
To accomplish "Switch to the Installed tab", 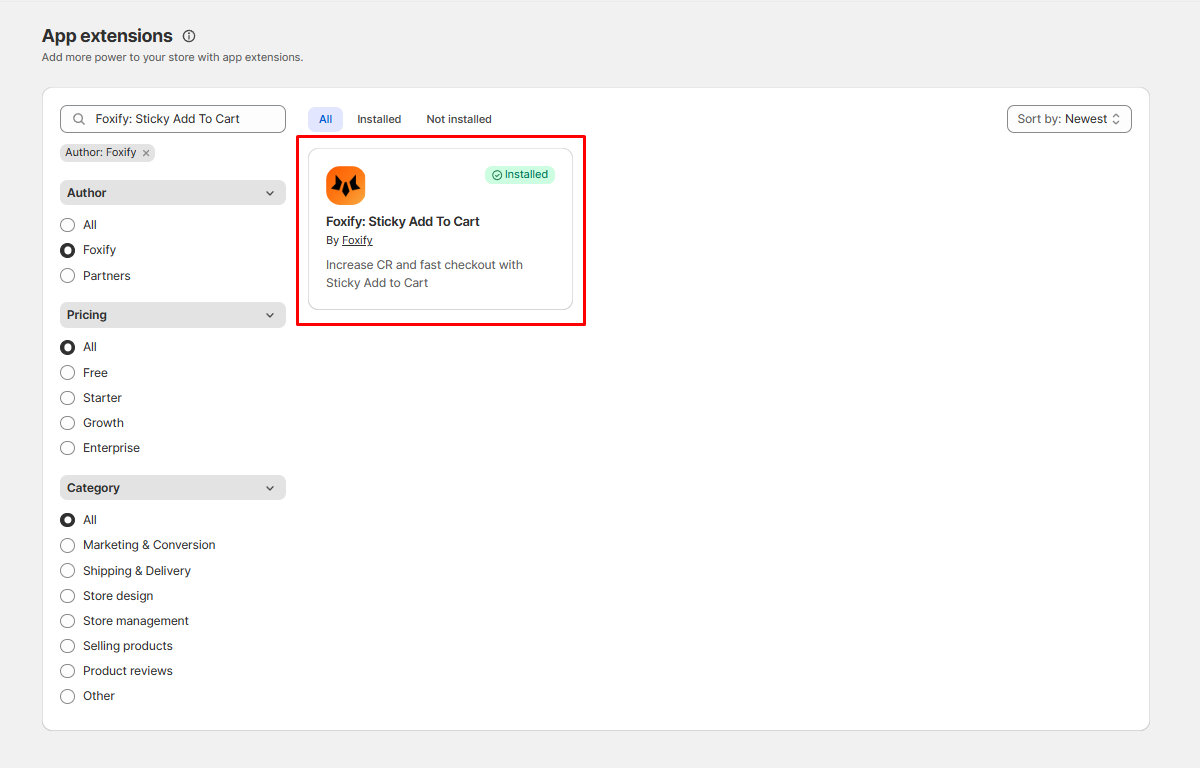I will [x=379, y=119].
